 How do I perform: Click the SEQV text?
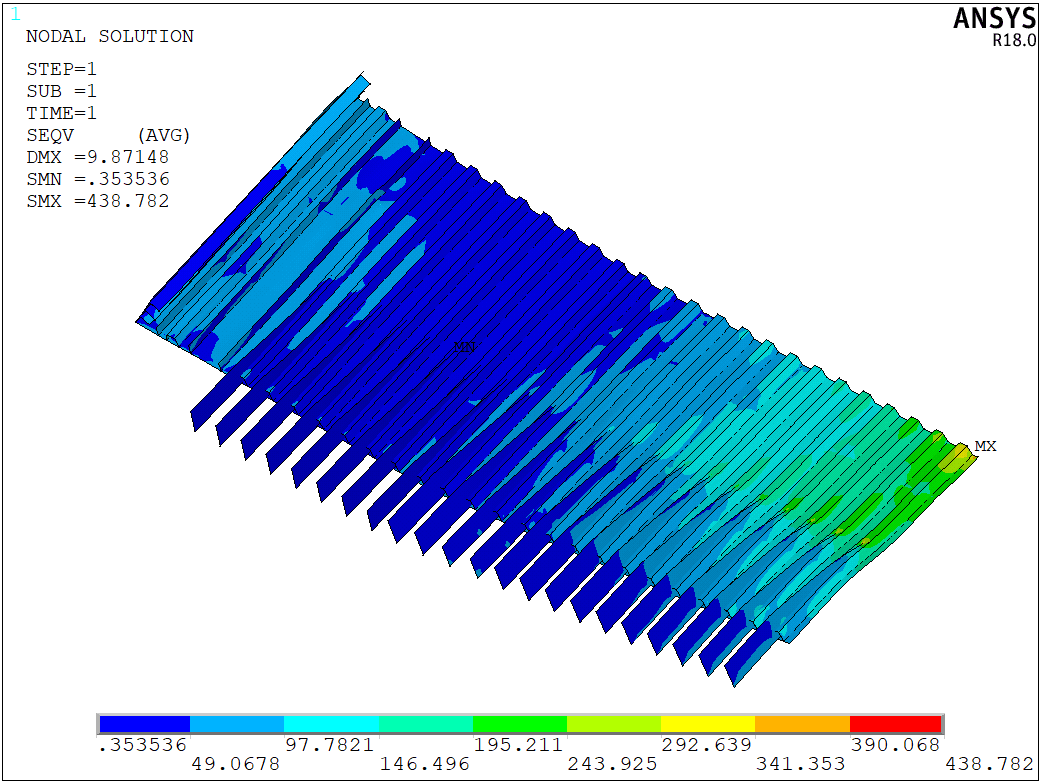[x=50, y=136]
